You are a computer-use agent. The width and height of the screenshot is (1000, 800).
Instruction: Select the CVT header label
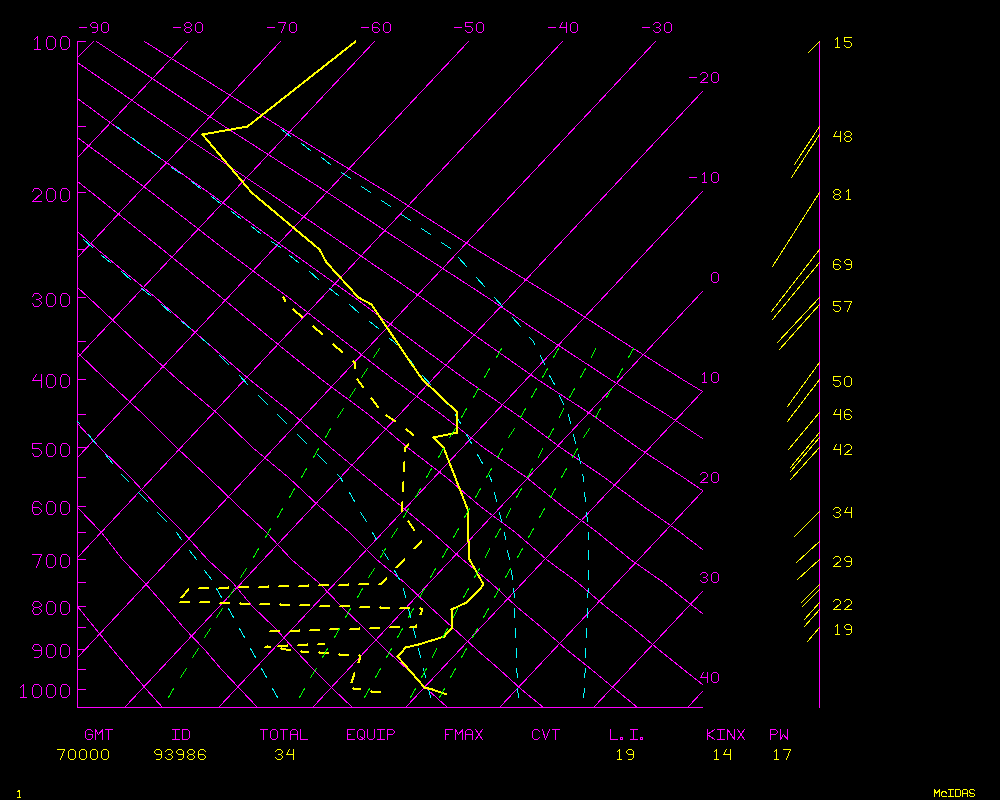click(x=545, y=735)
